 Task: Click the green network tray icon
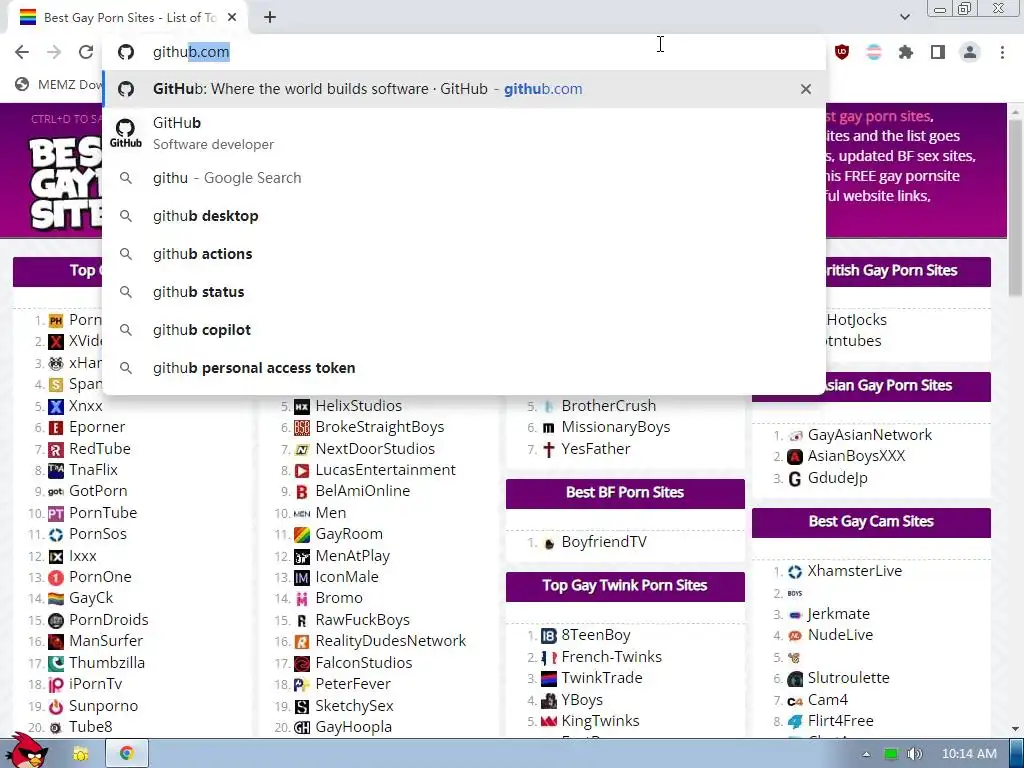890,754
